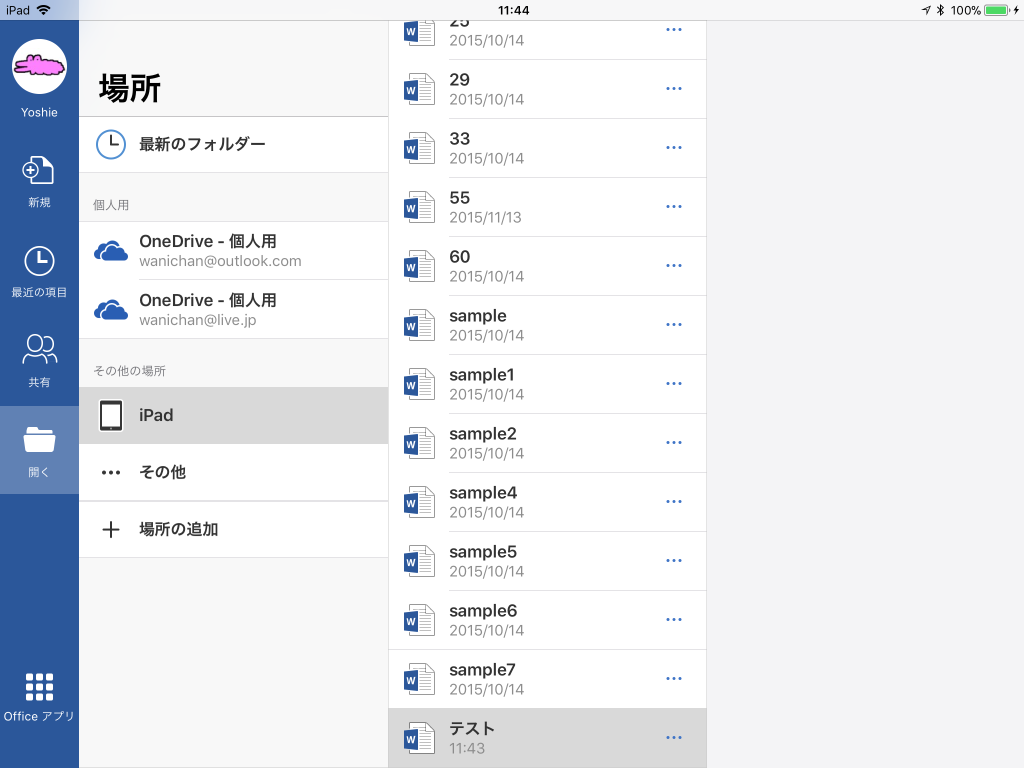
Task: Click the cloud icon for outlook.com OneDrive
Action: (111, 251)
